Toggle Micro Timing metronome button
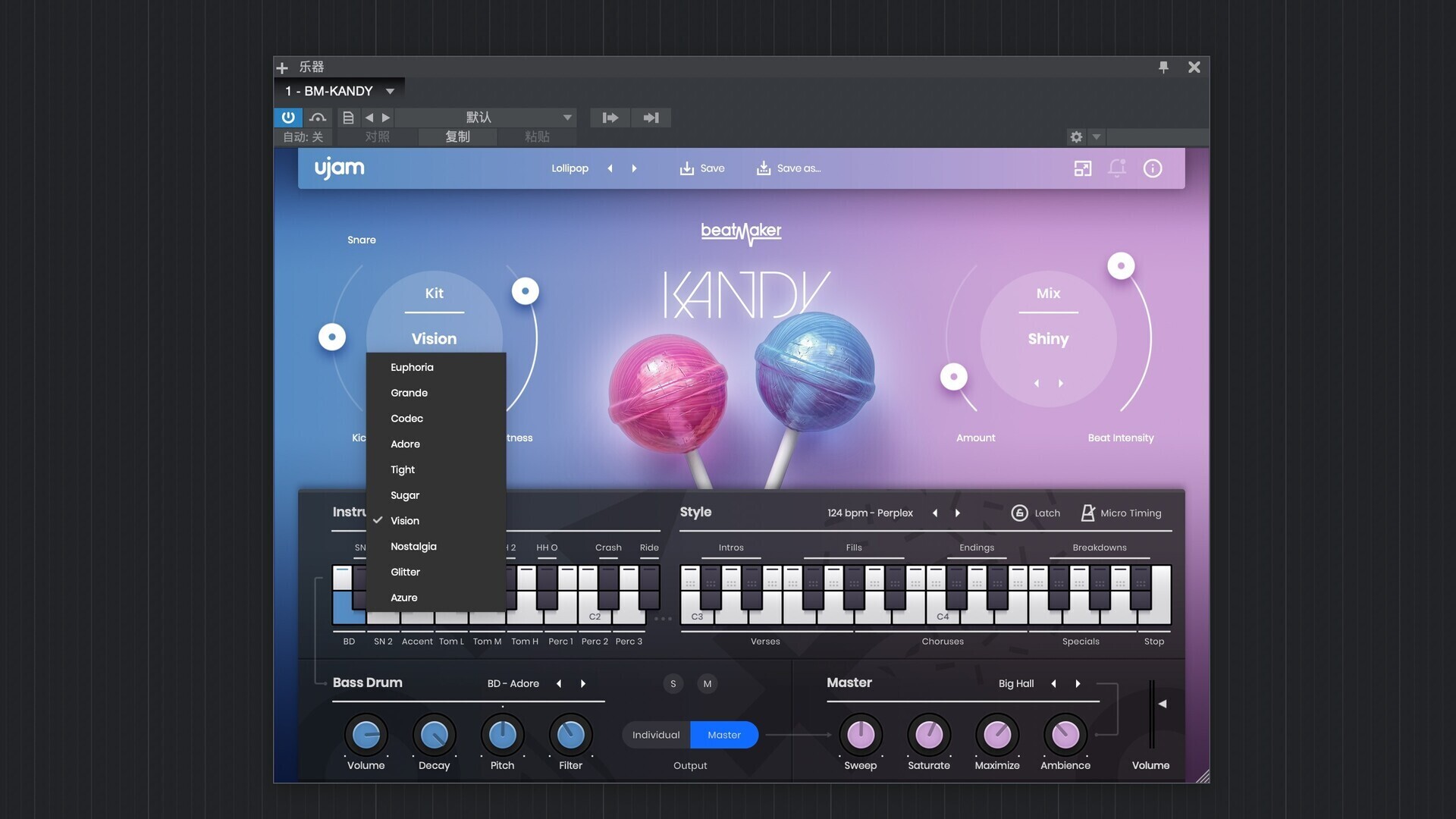The image size is (1456, 819). click(1120, 513)
